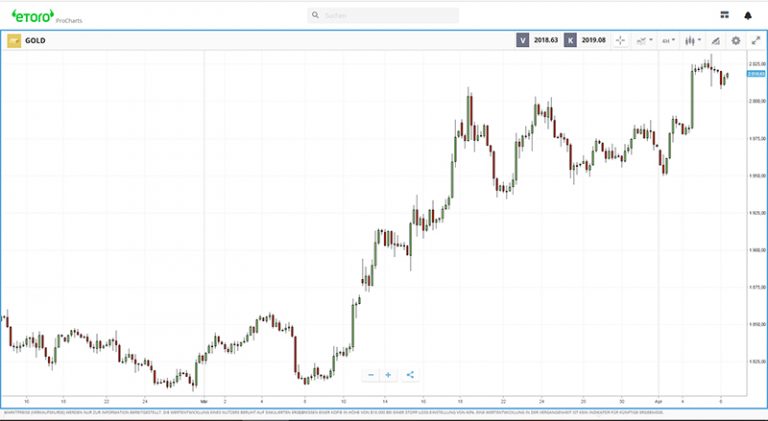Click the K buy price button
Screen dimensions: 768x421
point(570,40)
